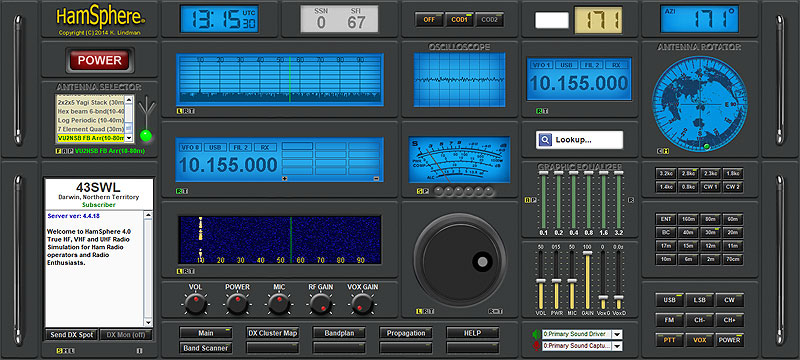Click the RF GAIN rotary knob

pos(320,304)
